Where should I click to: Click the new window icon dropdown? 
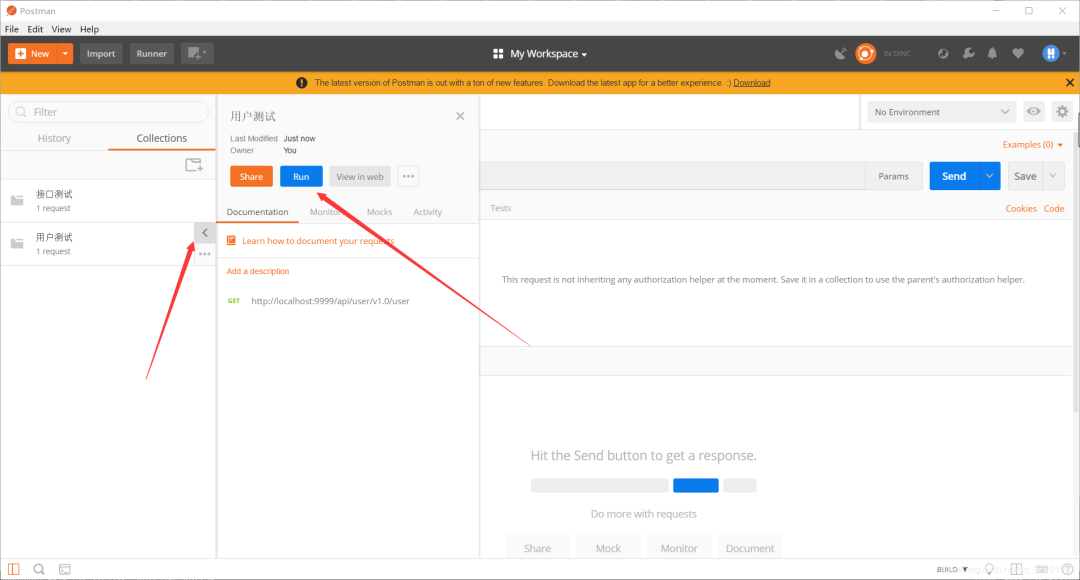coord(197,53)
